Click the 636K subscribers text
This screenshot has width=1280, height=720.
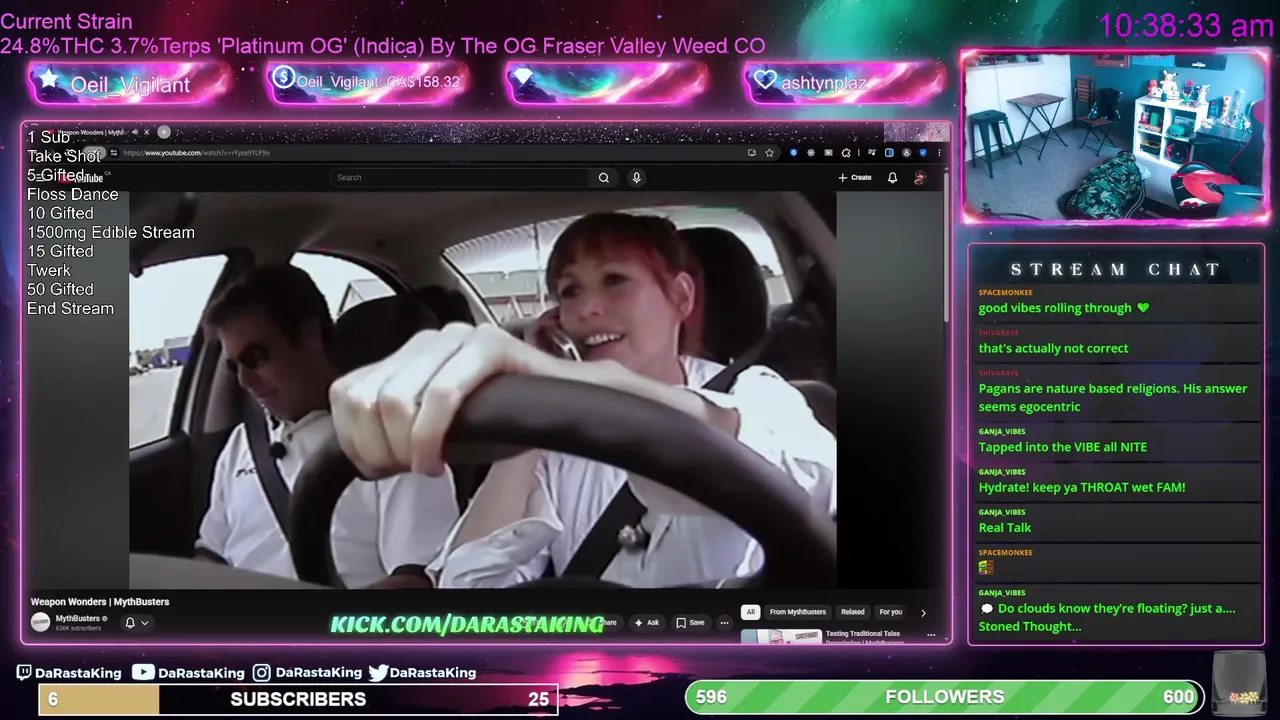pyautogui.click(x=78, y=628)
